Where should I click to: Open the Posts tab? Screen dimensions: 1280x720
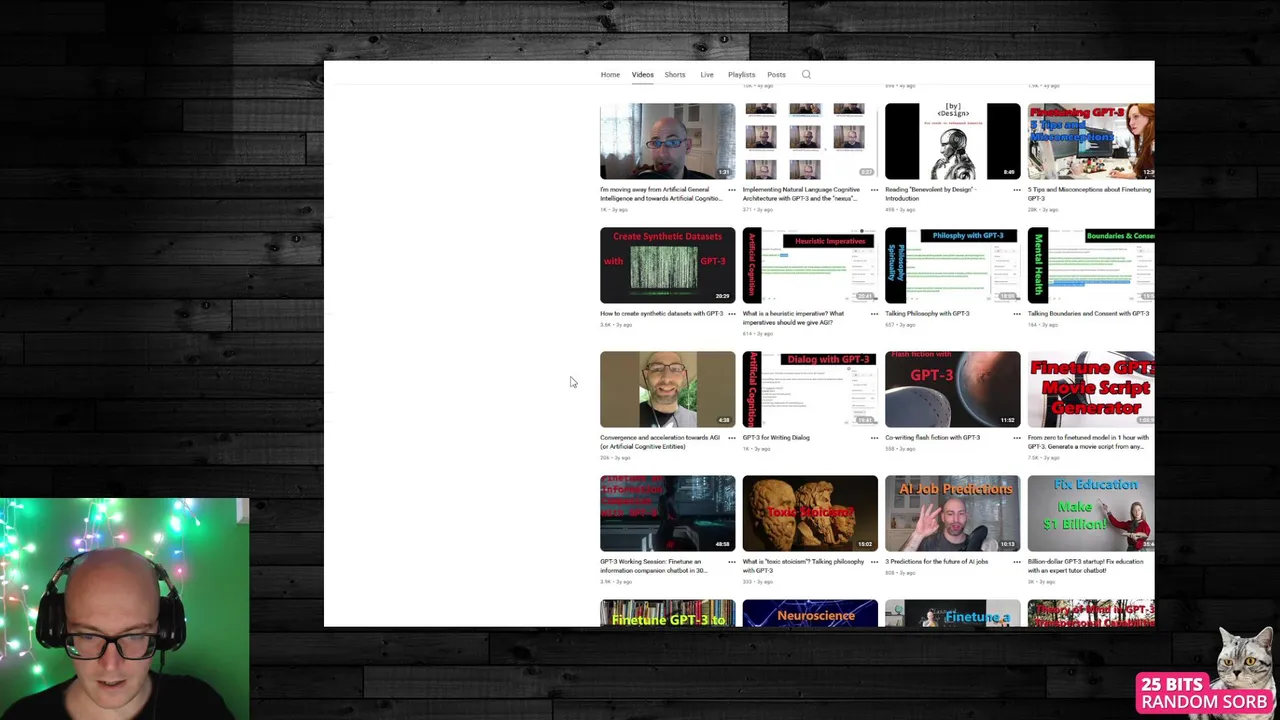tap(776, 74)
